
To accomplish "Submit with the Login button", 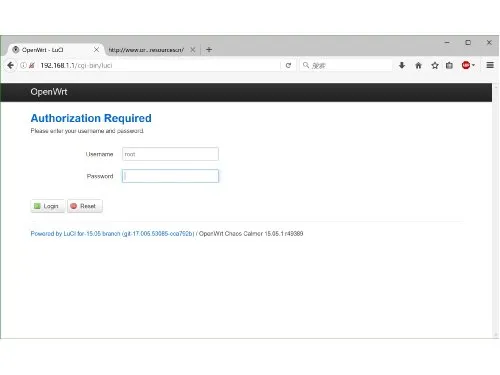I will click(47, 206).
